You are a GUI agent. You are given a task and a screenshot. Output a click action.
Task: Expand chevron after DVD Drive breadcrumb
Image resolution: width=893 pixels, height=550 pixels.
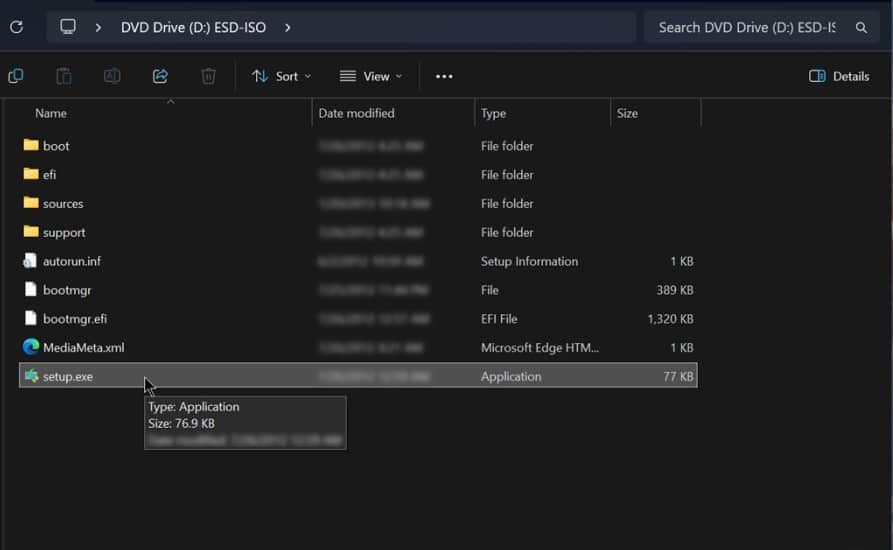[288, 27]
